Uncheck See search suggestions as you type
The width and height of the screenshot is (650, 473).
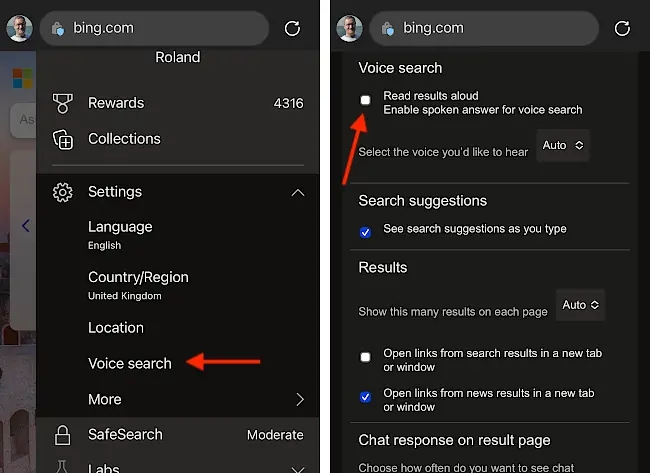[365, 232]
